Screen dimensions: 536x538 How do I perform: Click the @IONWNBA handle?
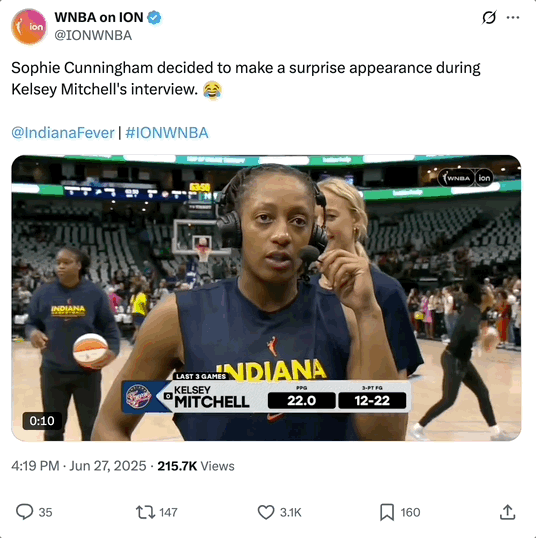(93, 35)
